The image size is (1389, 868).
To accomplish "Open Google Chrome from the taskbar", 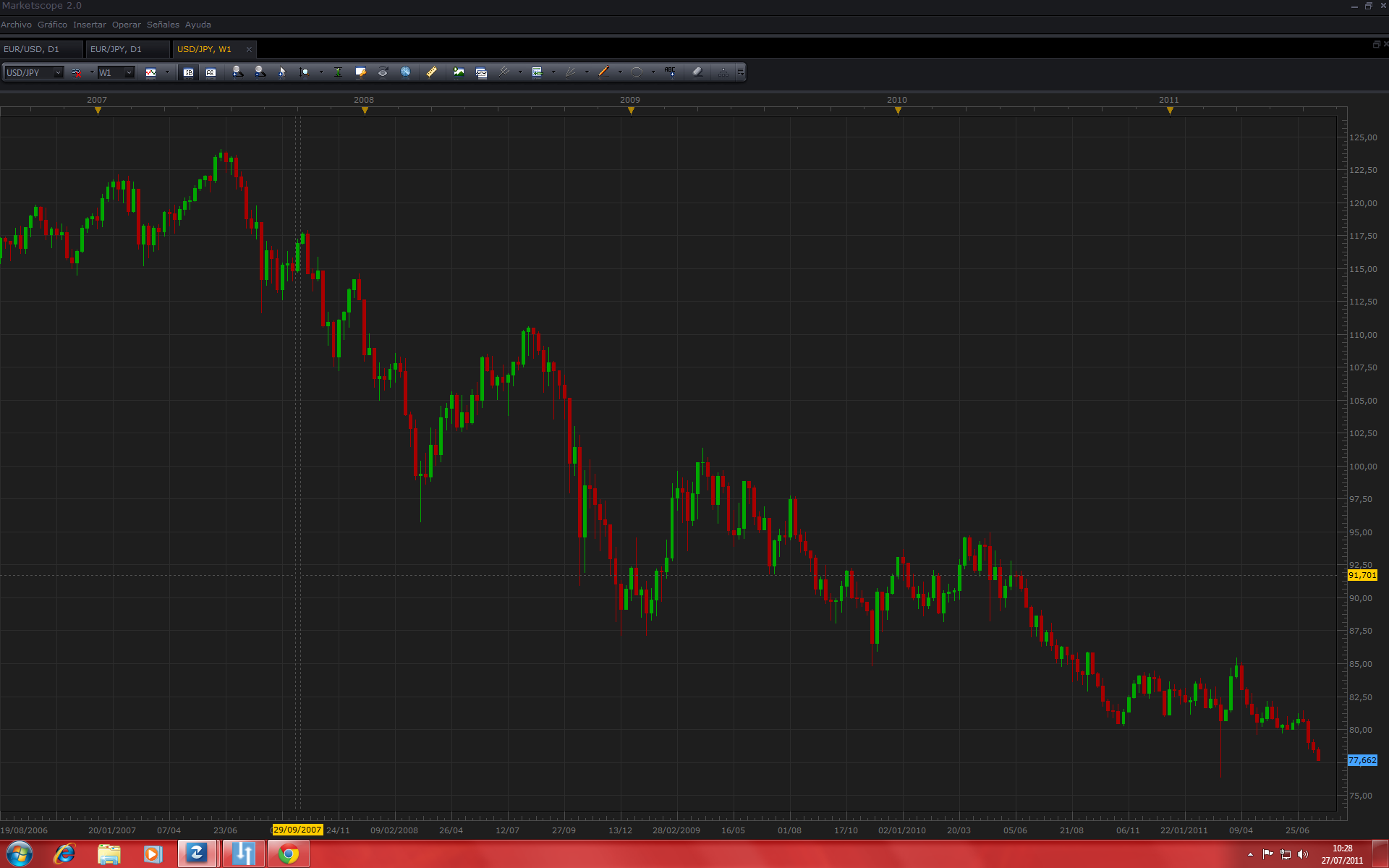I will (x=289, y=854).
